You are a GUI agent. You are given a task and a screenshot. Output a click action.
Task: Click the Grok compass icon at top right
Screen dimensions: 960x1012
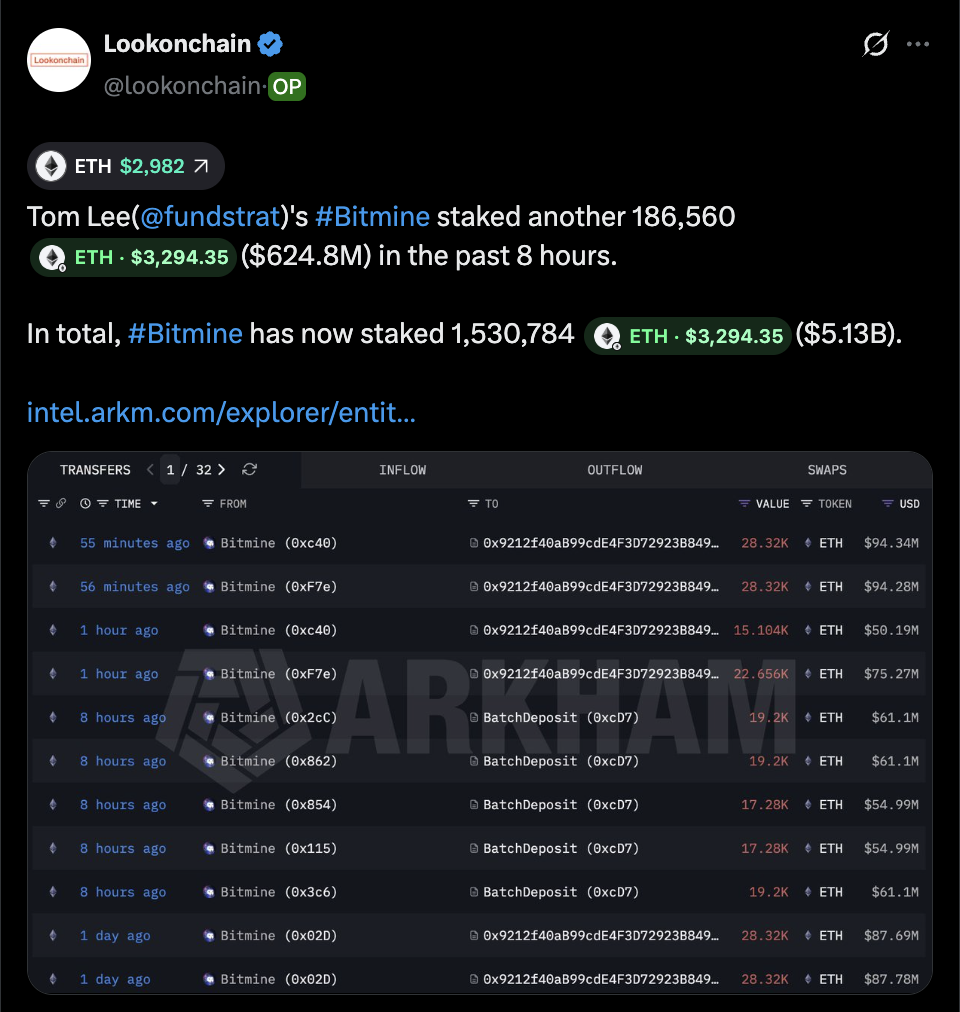click(x=875, y=44)
